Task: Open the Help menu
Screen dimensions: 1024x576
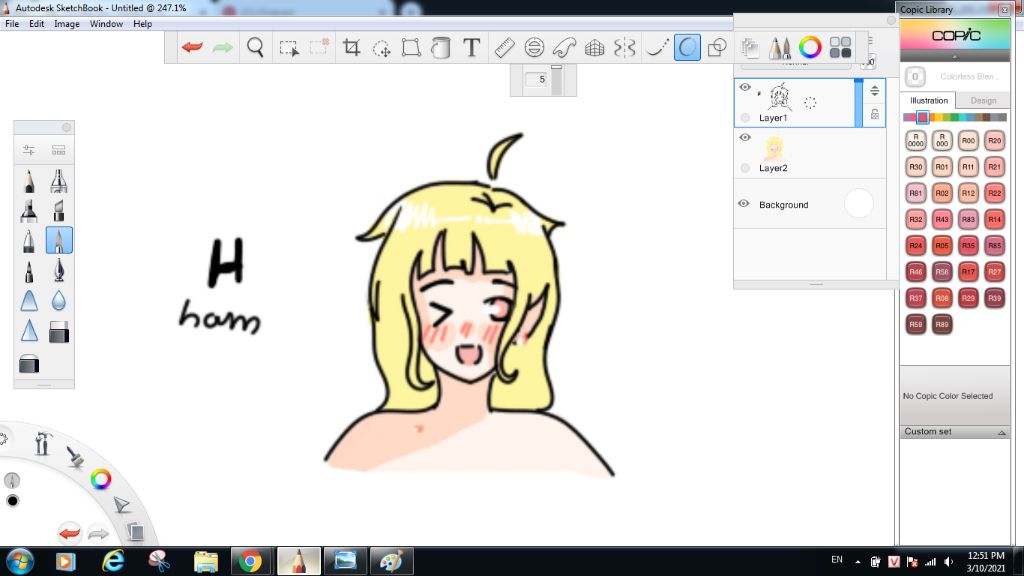Action: [142, 24]
